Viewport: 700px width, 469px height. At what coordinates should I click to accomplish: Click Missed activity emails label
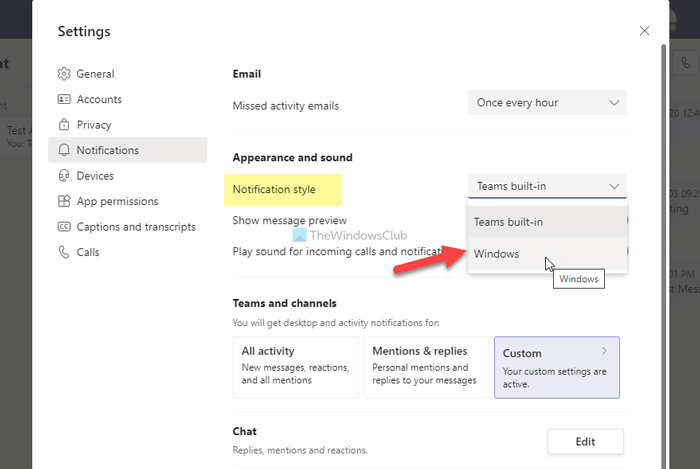click(x=286, y=106)
